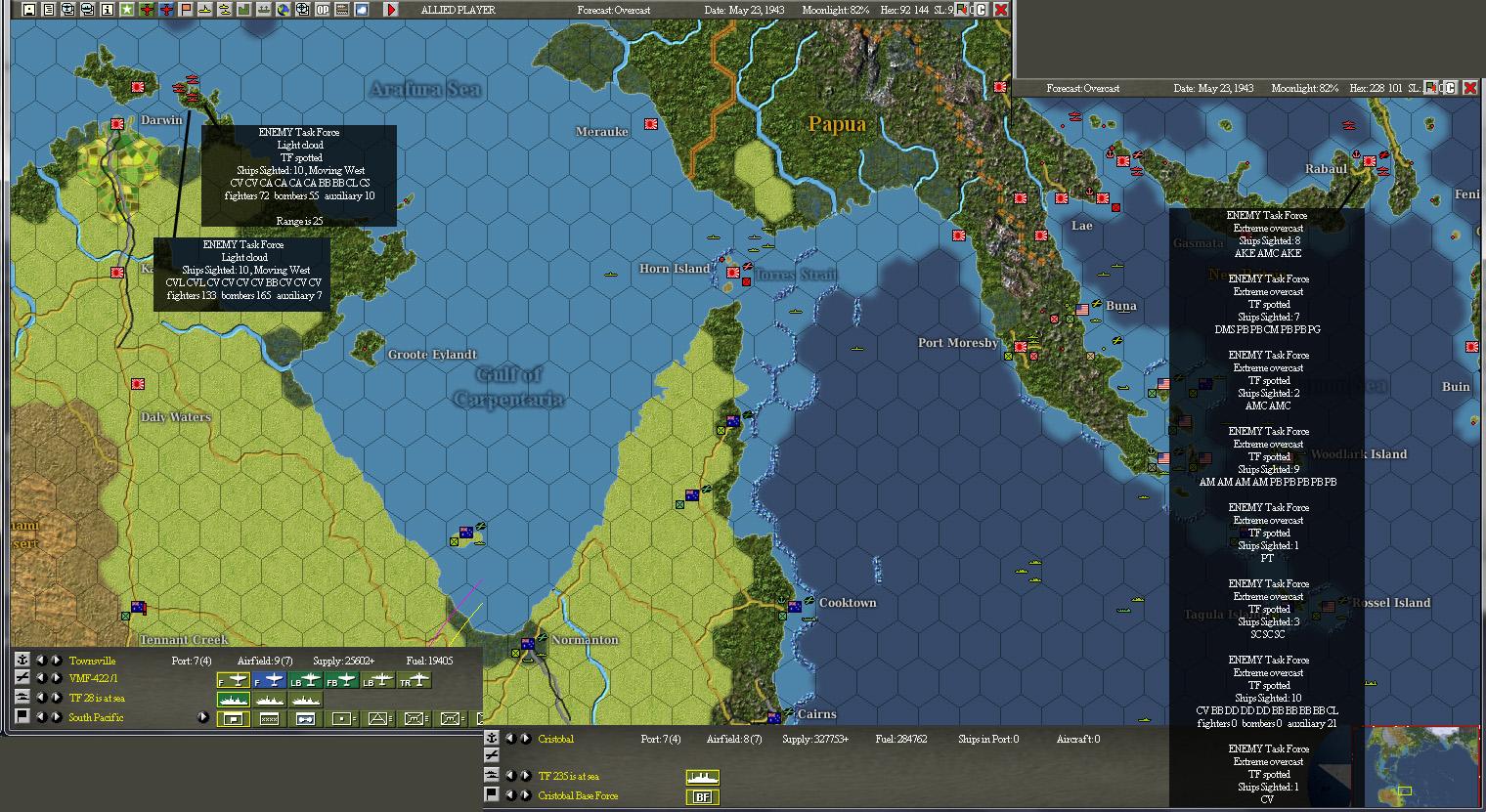Click 'Date: May 23, 1943' in the main window header

pyautogui.click(x=744, y=10)
